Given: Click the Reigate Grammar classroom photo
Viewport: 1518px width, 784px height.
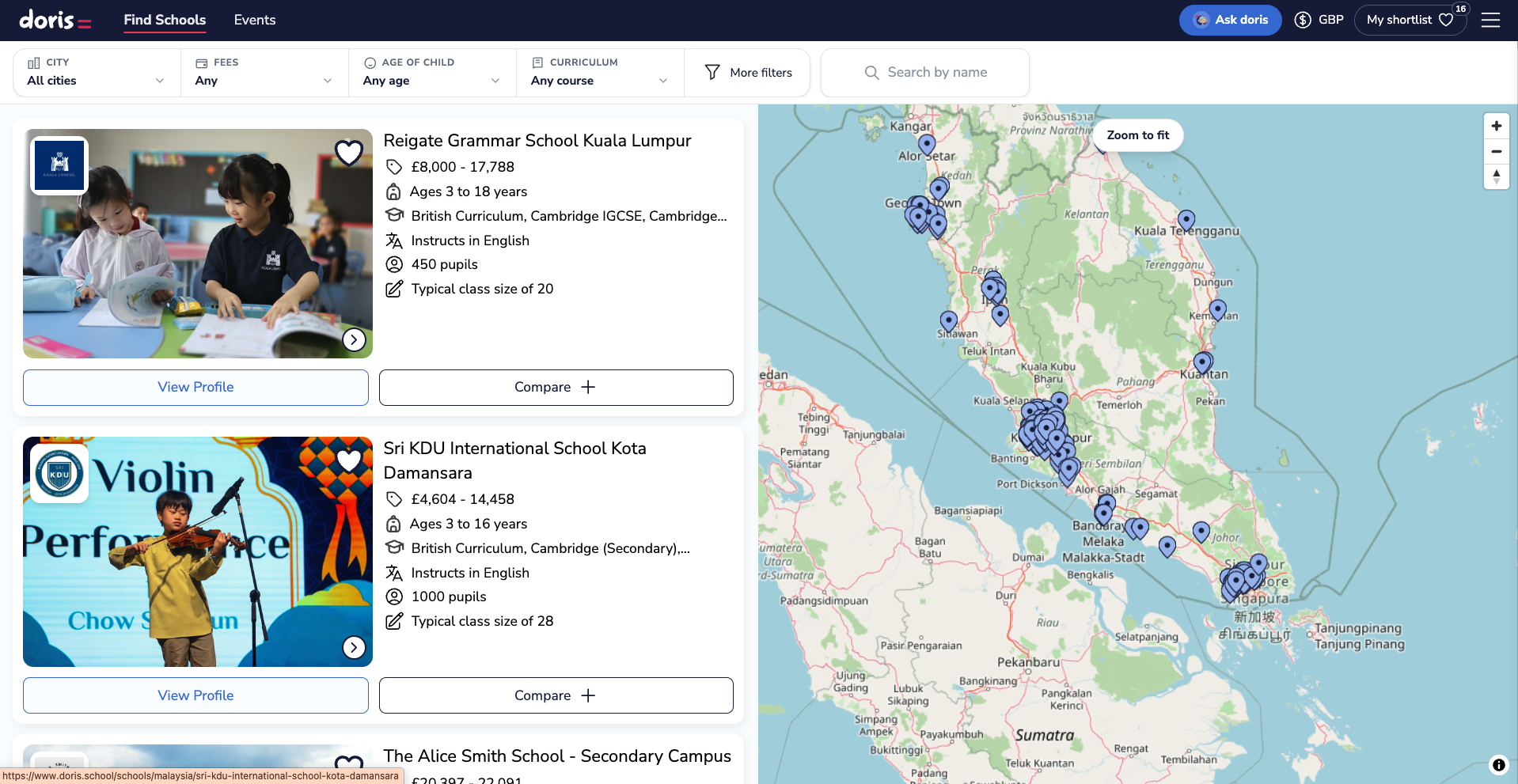Looking at the screenshot, I should (x=198, y=244).
